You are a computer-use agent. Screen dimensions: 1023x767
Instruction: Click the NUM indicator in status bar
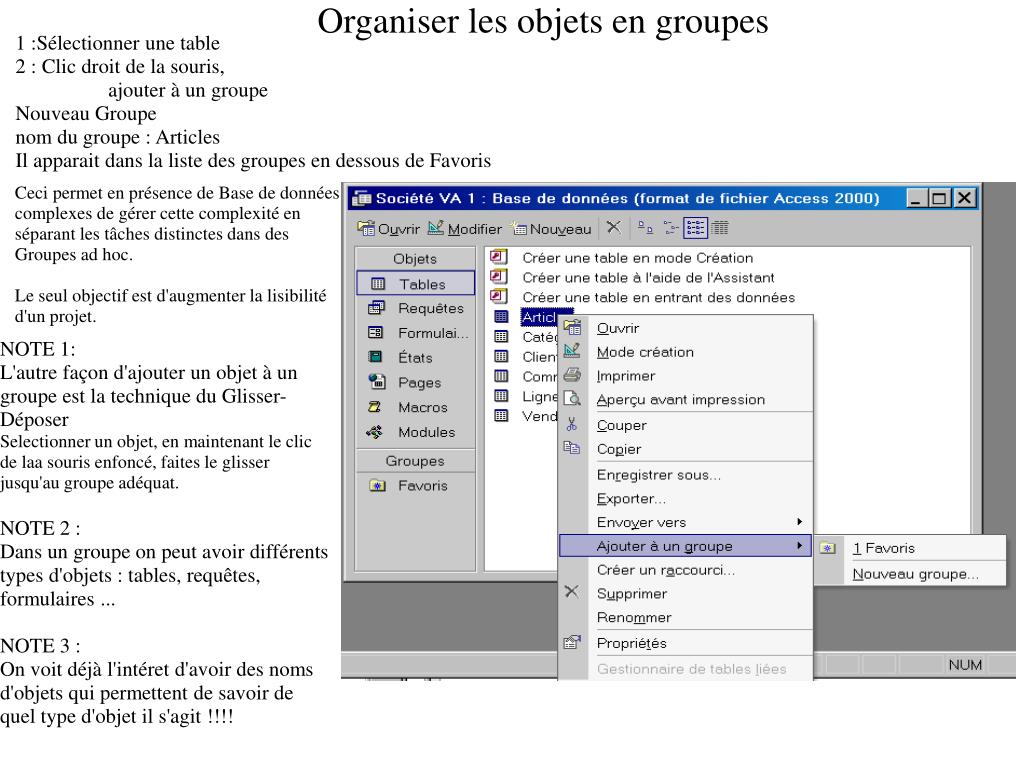tap(965, 665)
